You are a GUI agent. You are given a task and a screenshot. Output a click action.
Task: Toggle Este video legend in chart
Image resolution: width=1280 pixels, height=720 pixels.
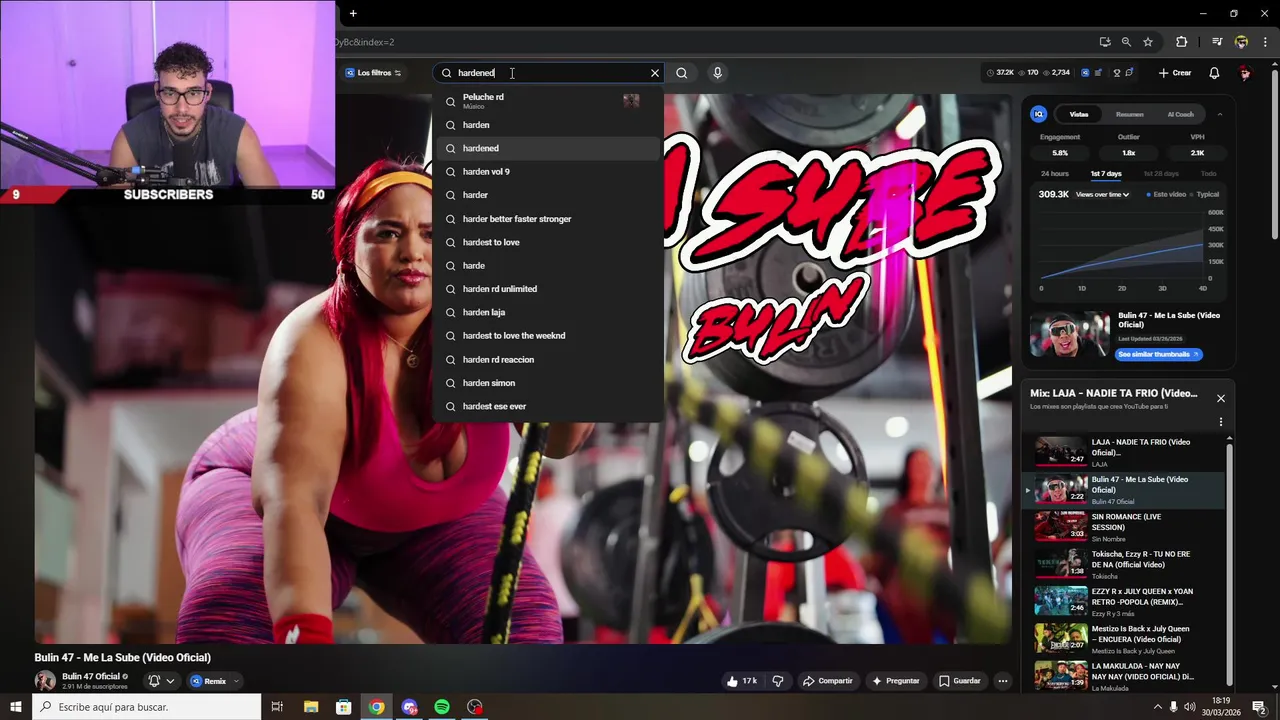(x=1165, y=194)
